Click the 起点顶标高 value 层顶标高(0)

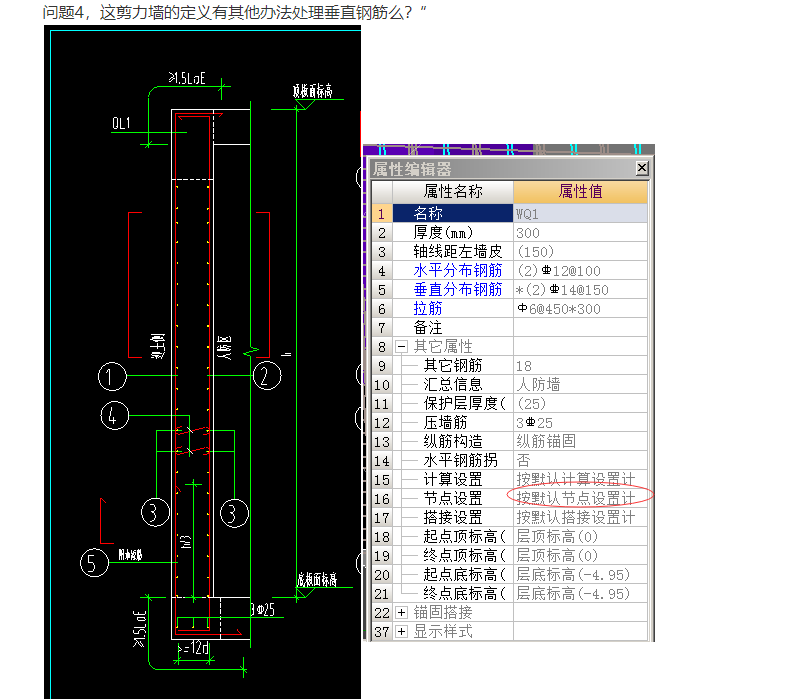point(580,536)
